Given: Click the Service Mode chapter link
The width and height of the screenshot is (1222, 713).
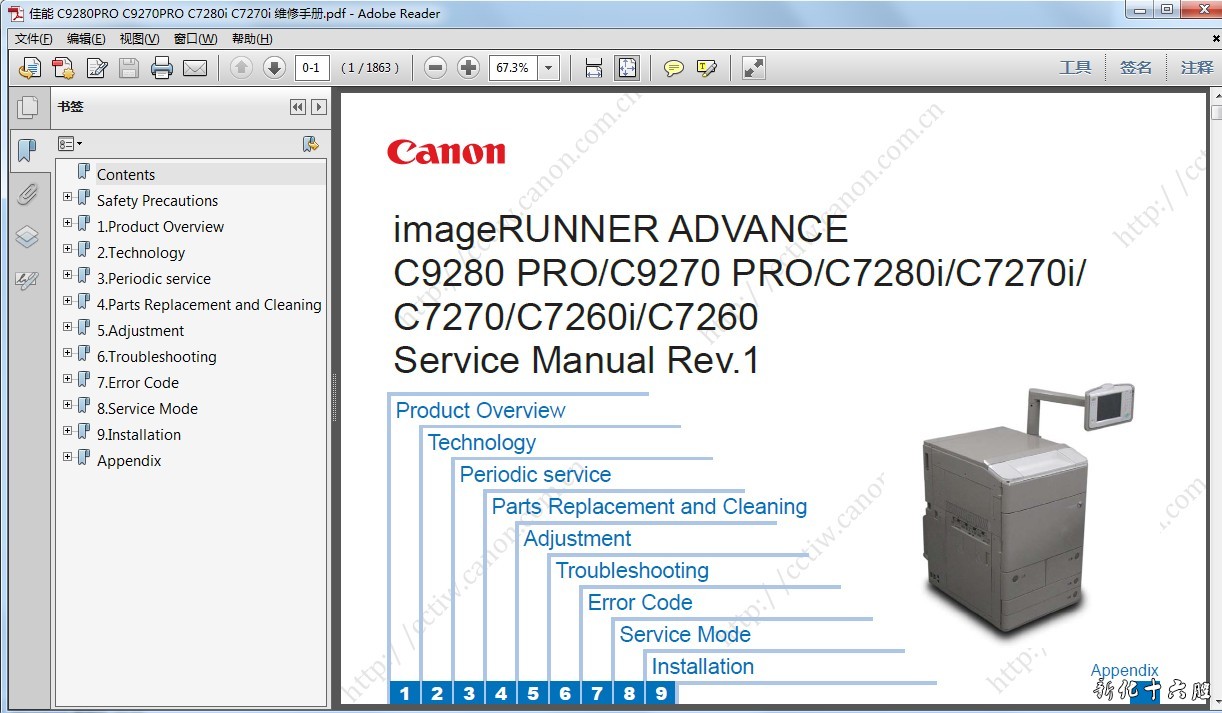Looking at the screenshot, I should (685, 635).
